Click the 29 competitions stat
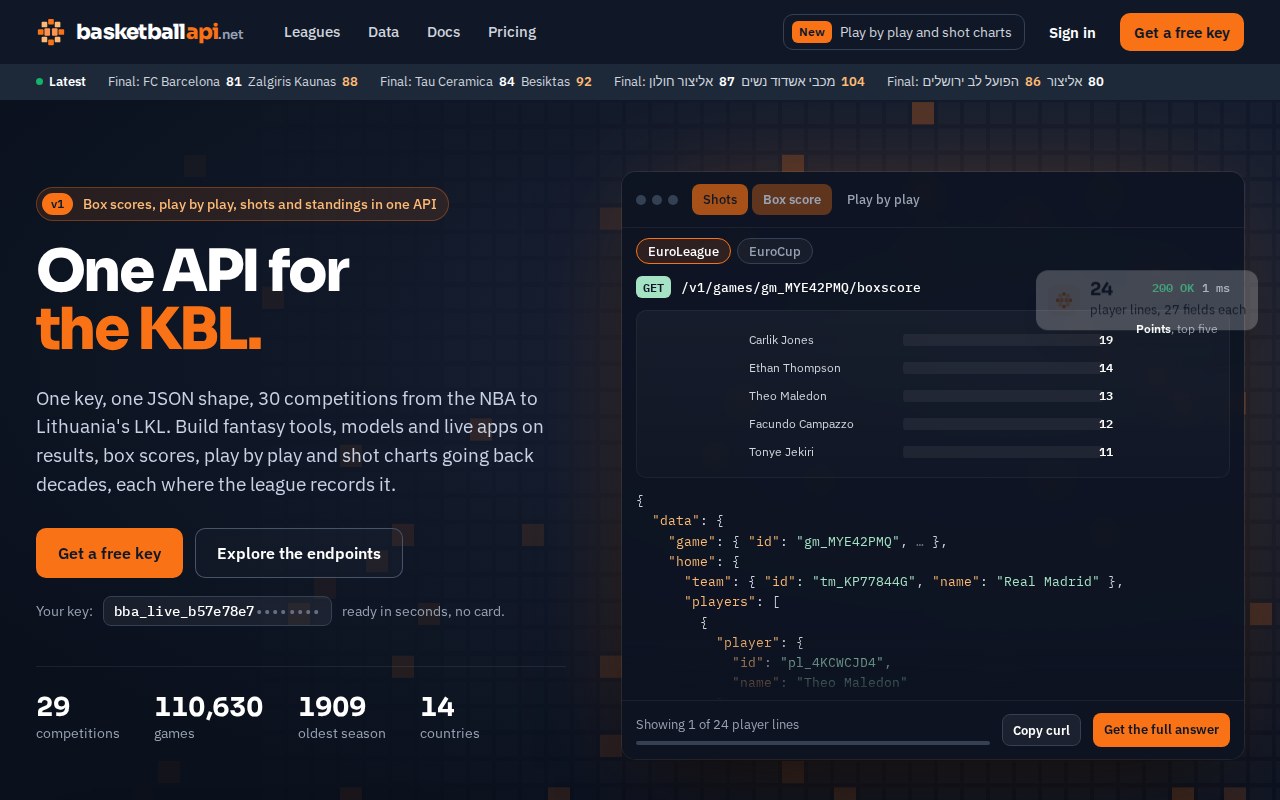 (78, 717)
